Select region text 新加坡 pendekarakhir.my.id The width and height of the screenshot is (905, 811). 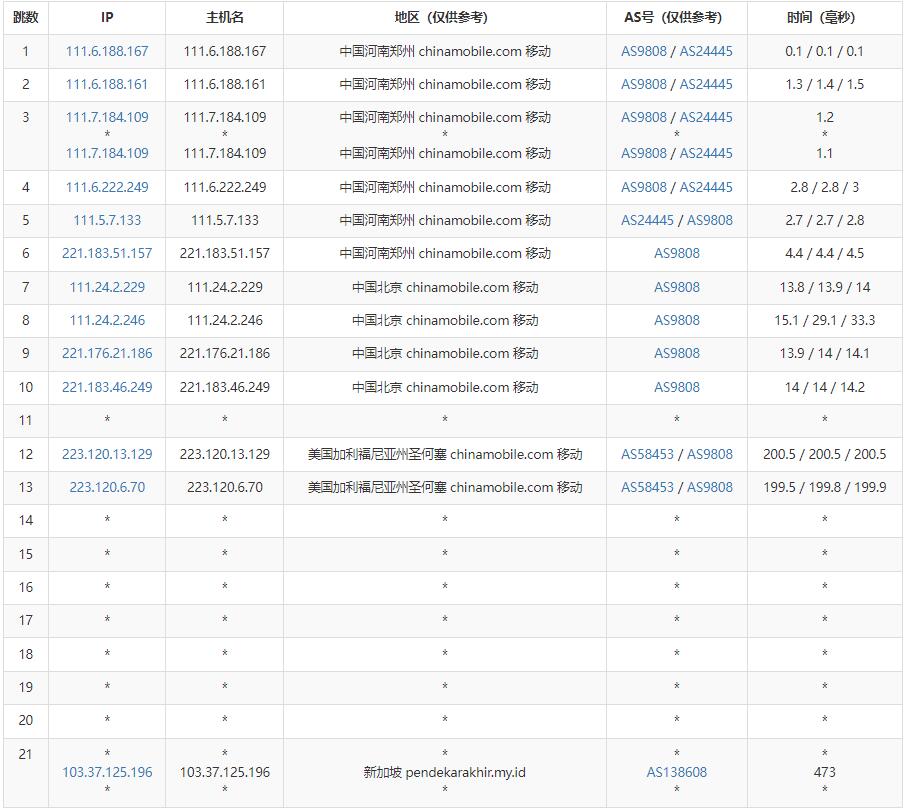444,772
